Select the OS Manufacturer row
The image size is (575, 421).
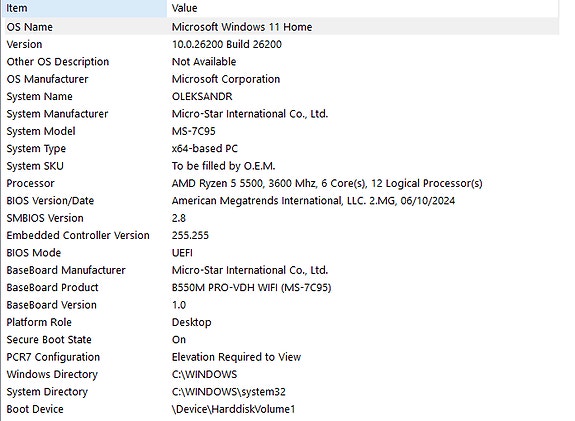click(x=281, y=79)
